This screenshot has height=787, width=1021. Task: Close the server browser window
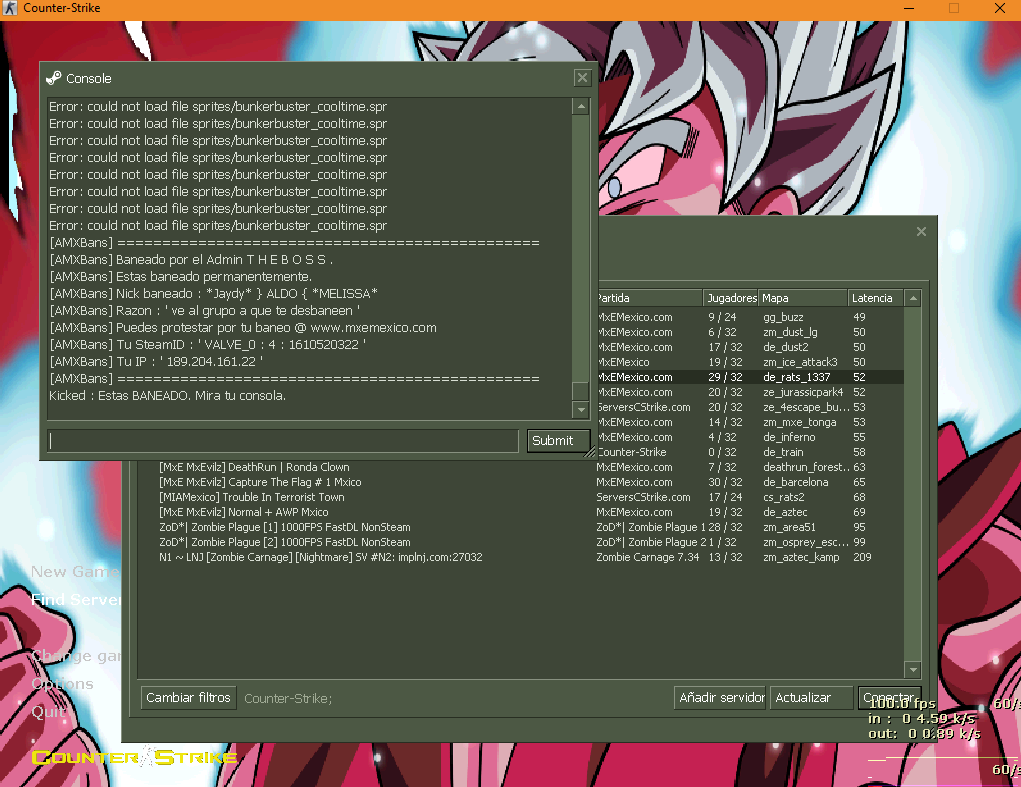(x=921, y=232)
